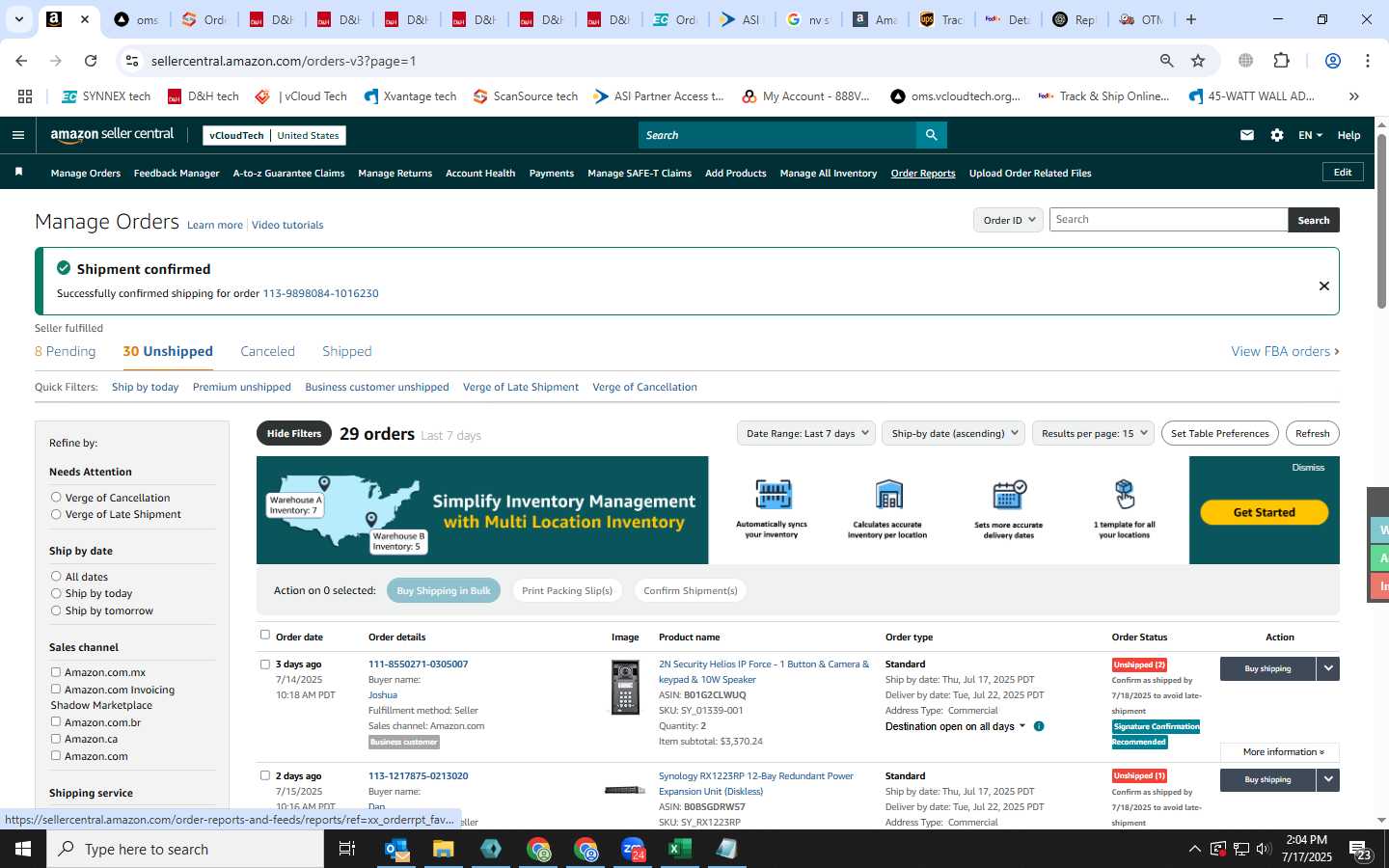
Task: Click the Get Started button on banner
Action: pyautogui.click(x=1264, y=512)
